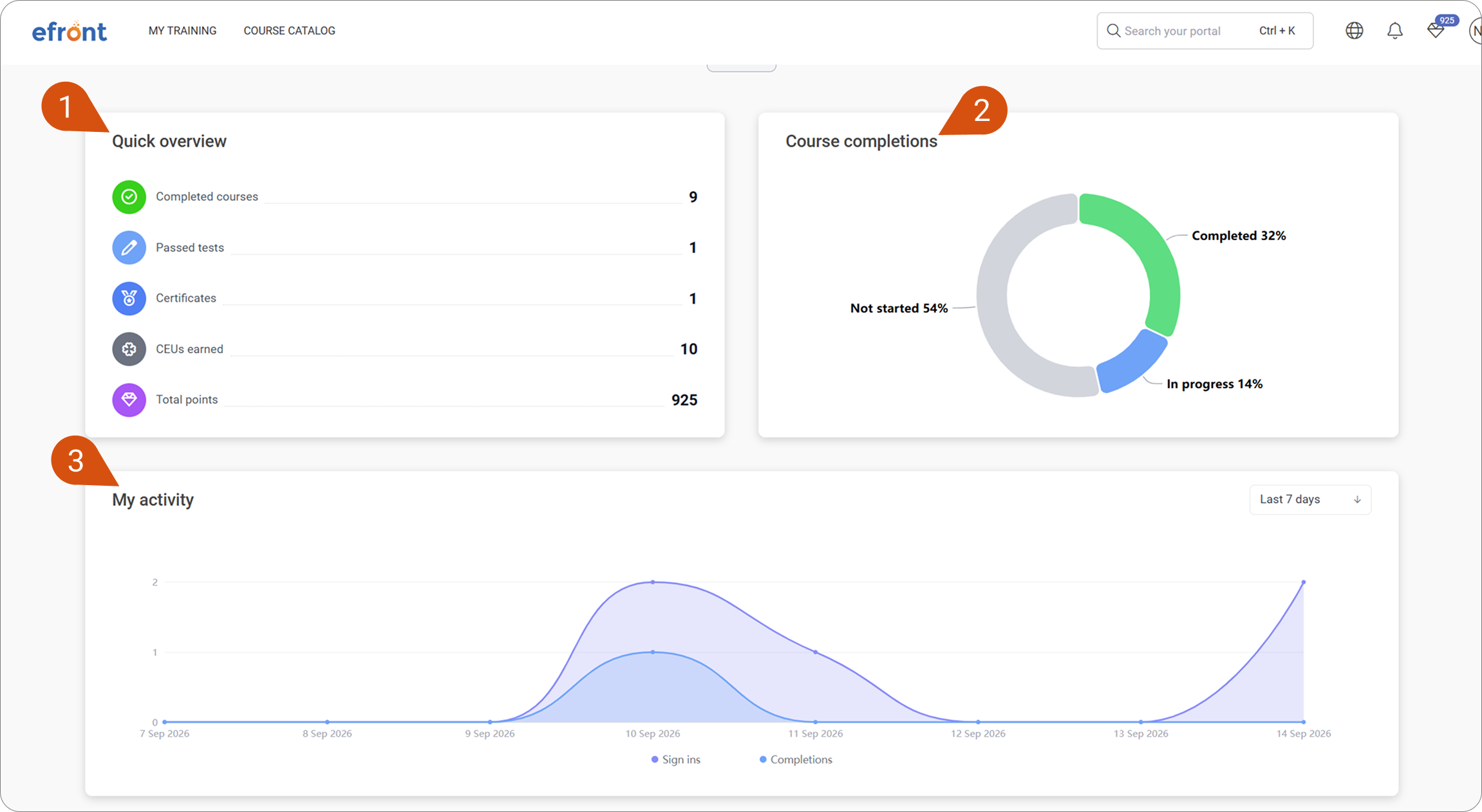Click the 'Passed tests' label

tap(190, 248)
